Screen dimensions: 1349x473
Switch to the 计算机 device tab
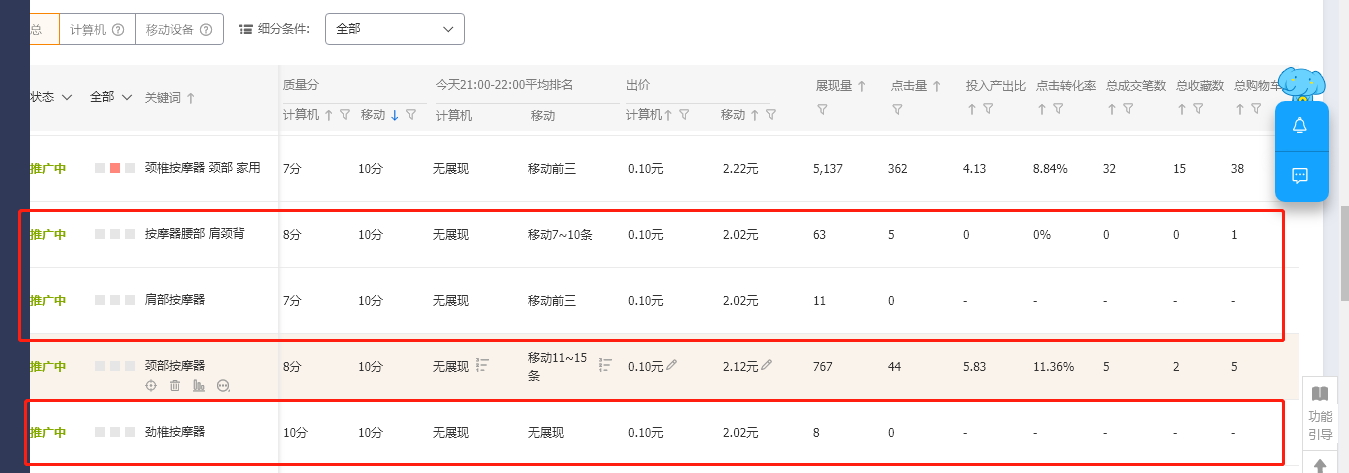coord(97,30)
